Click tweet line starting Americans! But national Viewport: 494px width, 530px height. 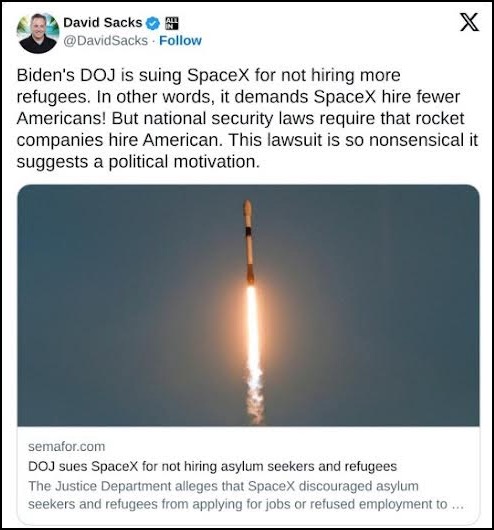pyautogui.click(x=240, y=119)
